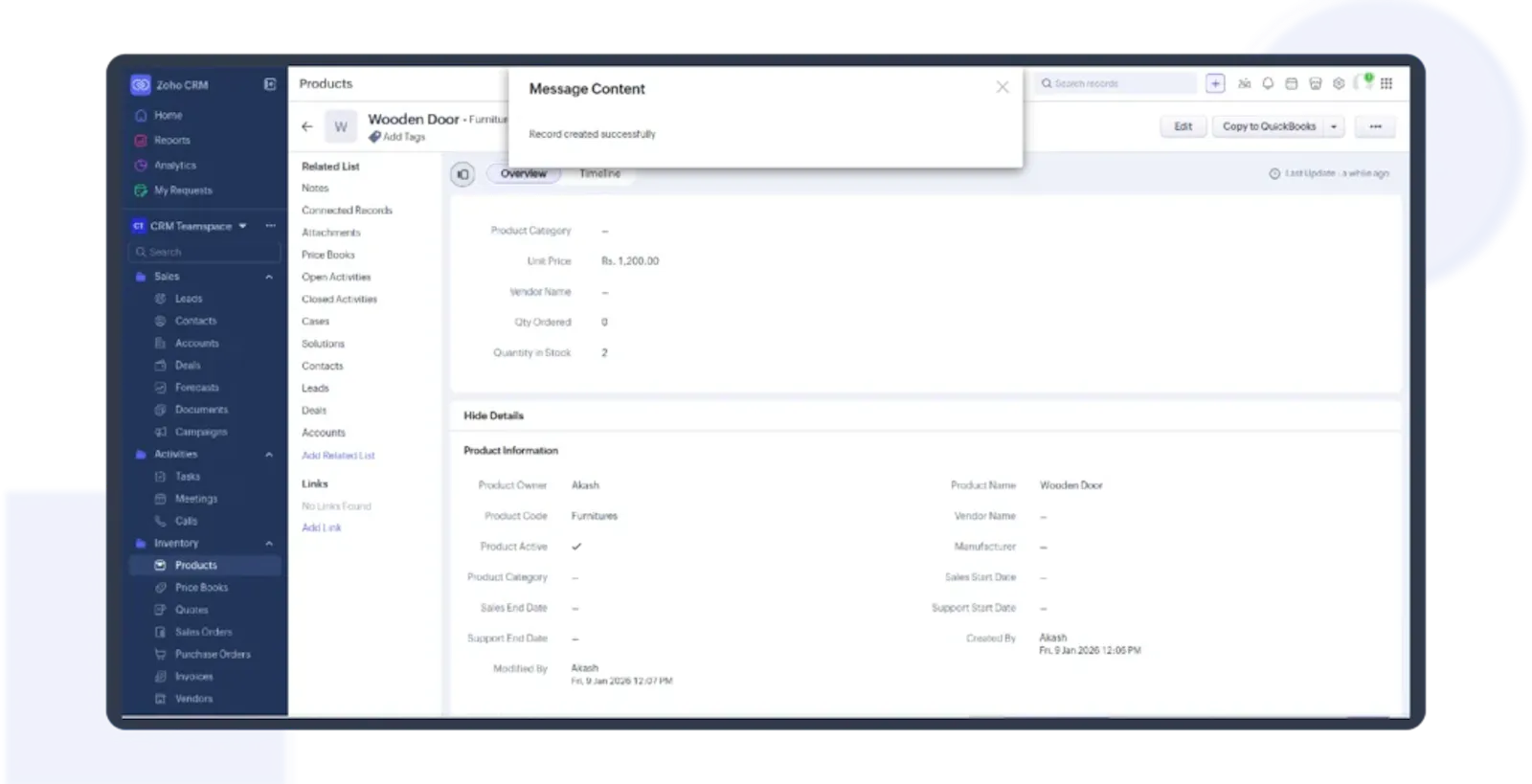Click the Search records field
Screen dimensions: 1532x784
click(1115, 83)
